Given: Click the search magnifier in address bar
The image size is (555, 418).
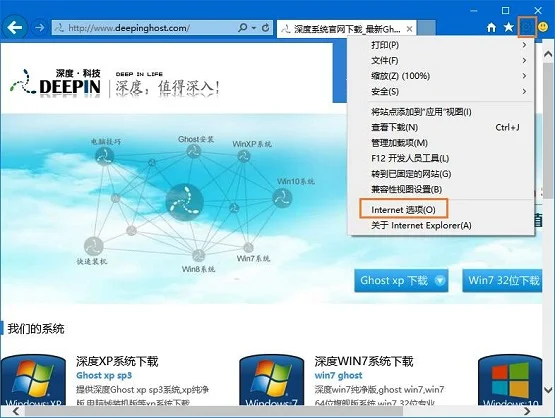Looking at the screenshot, I should [x=243, y=28].
